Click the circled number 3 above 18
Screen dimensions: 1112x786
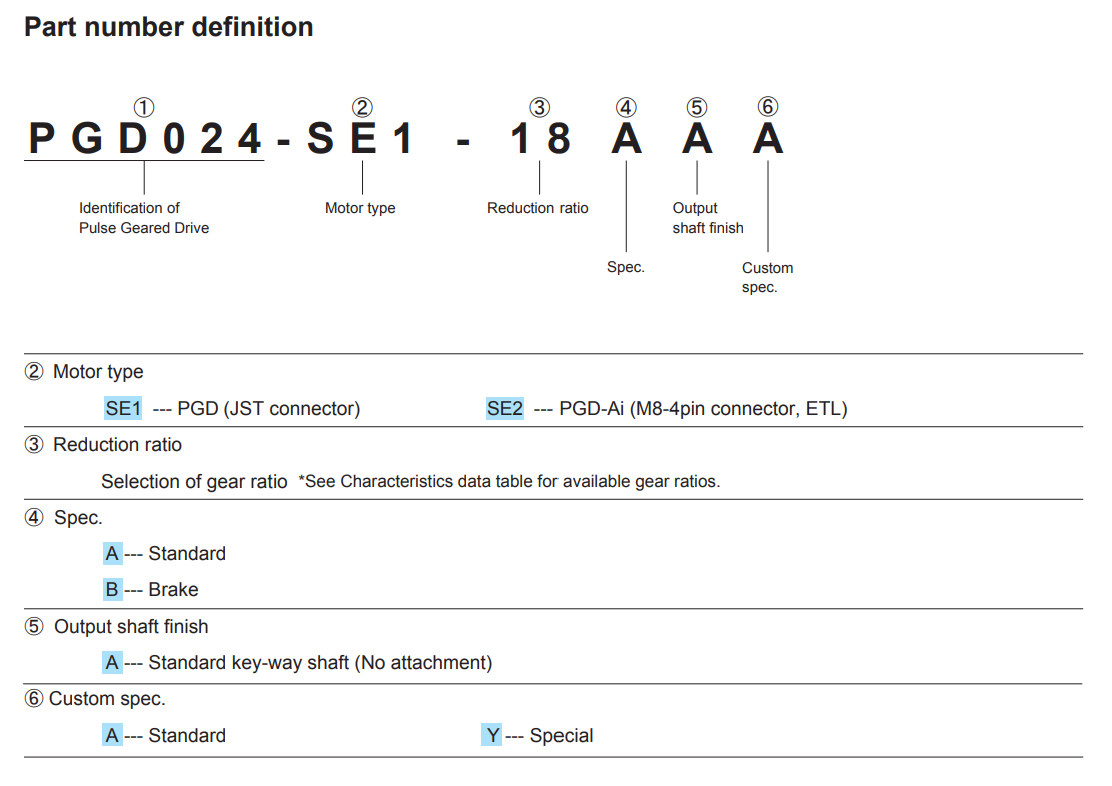click(540, 108)
